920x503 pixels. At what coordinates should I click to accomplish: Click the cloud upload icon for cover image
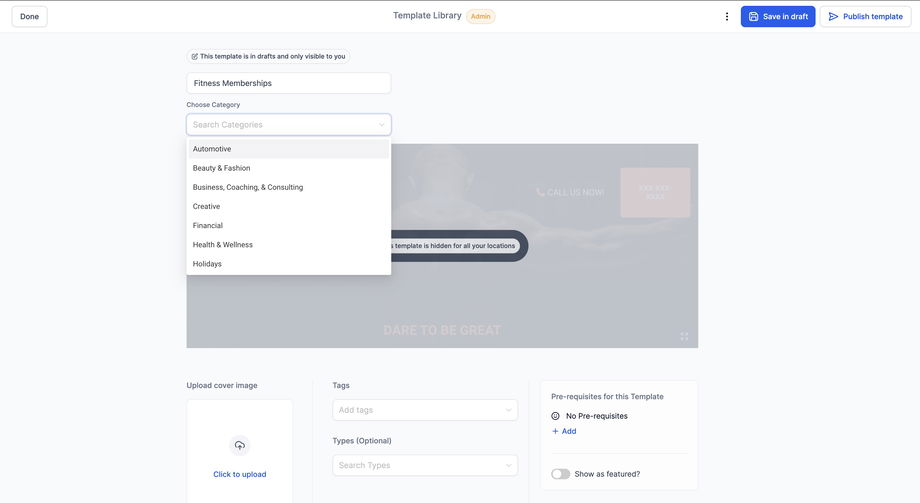[239, 445]
